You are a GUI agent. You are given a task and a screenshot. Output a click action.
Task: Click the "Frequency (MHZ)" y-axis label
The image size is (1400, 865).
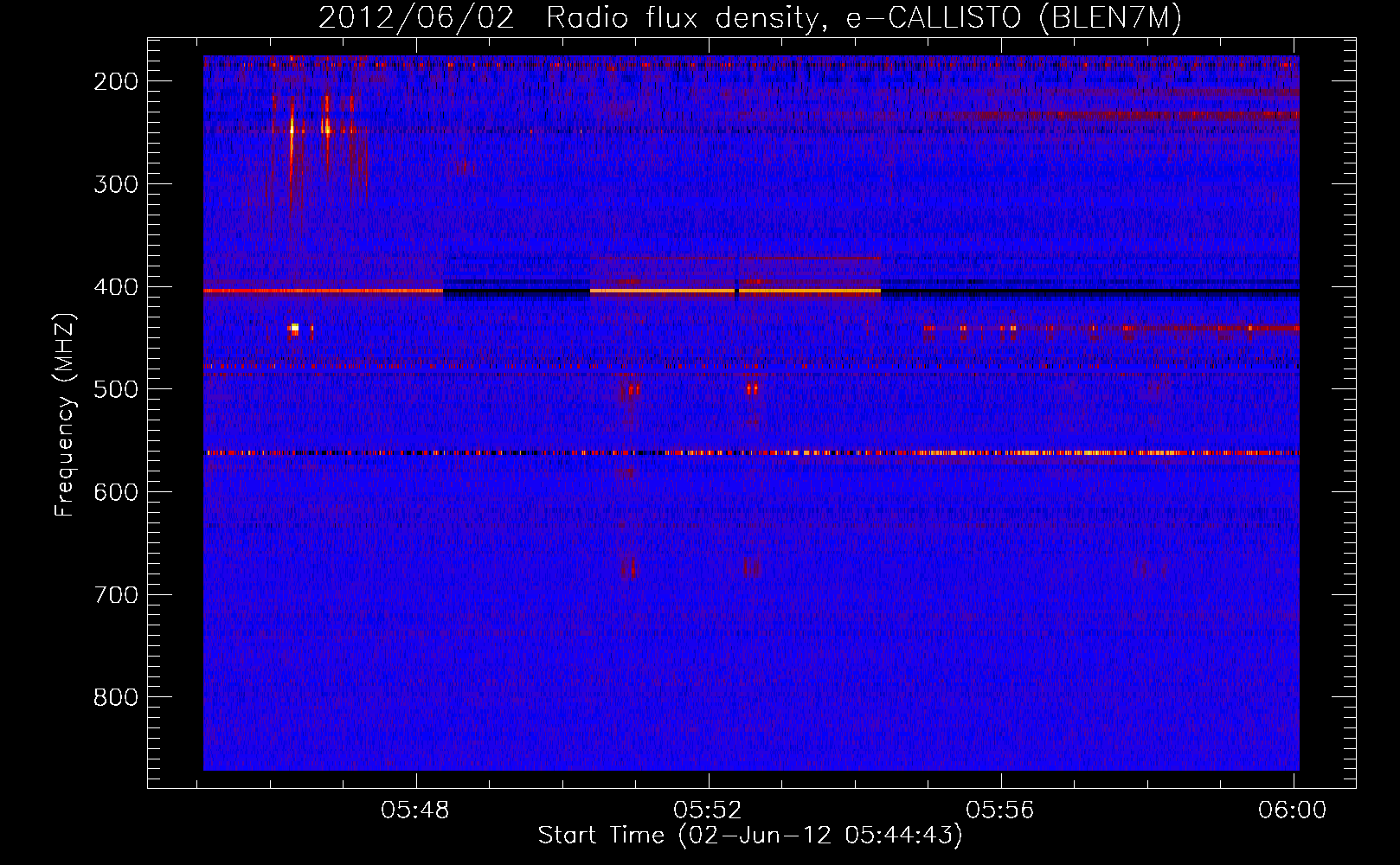(x=65, y=414)
